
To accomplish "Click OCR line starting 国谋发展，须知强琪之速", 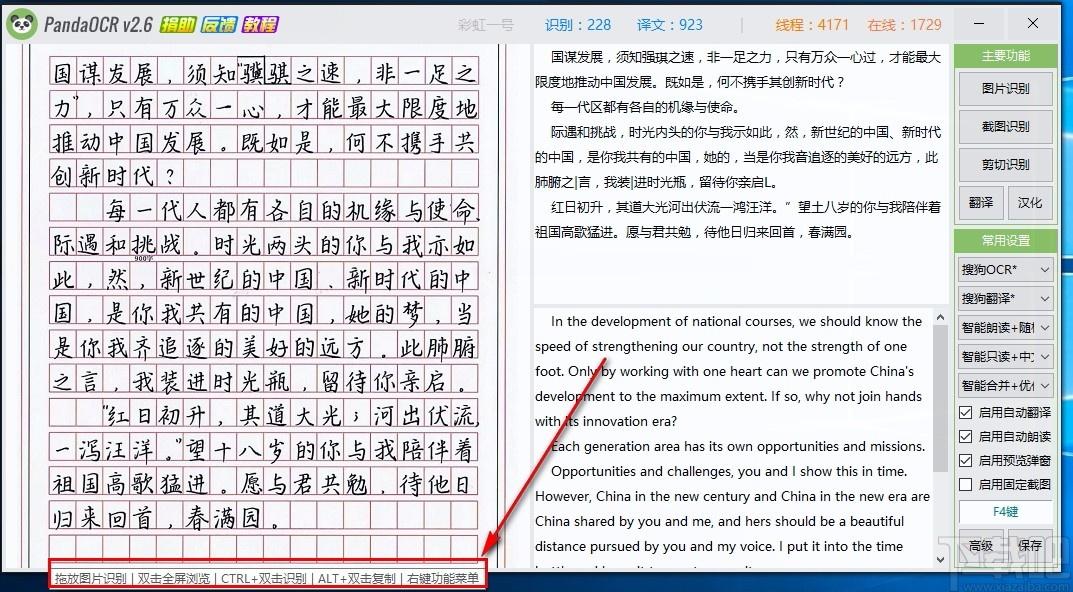I will [x=746, y=57].
